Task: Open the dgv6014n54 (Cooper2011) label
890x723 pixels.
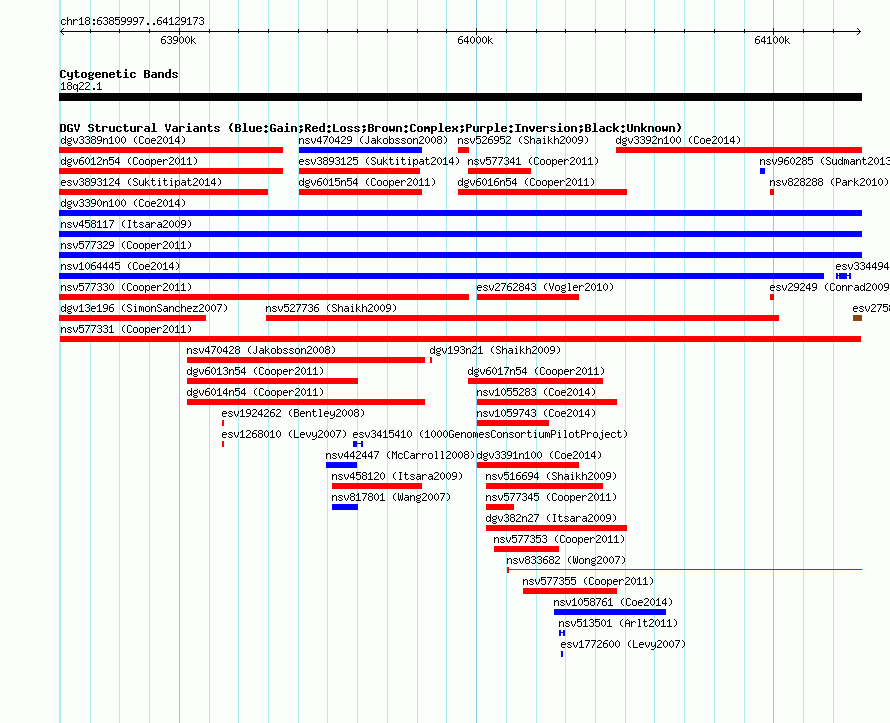Action: (255, 392)
